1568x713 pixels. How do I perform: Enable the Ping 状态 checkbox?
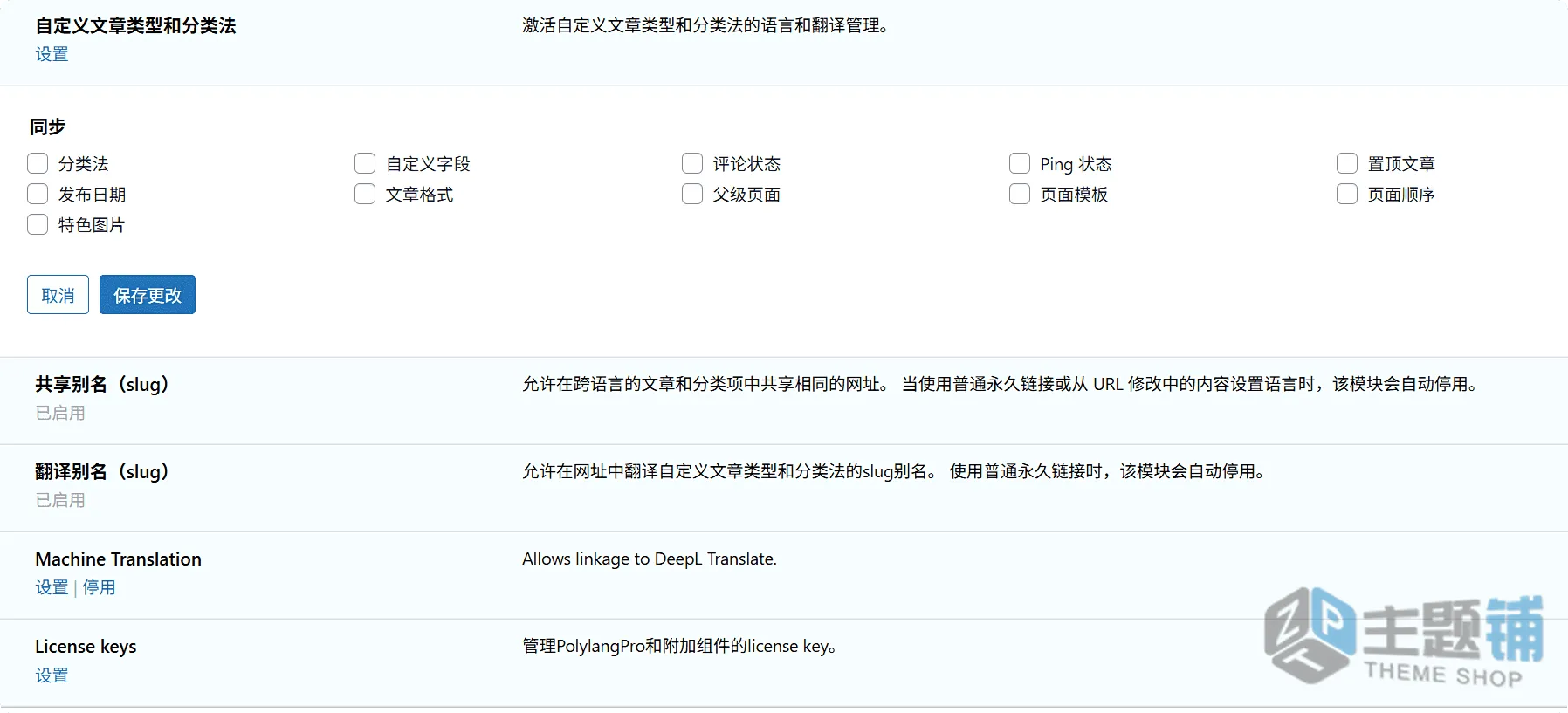1020,163
